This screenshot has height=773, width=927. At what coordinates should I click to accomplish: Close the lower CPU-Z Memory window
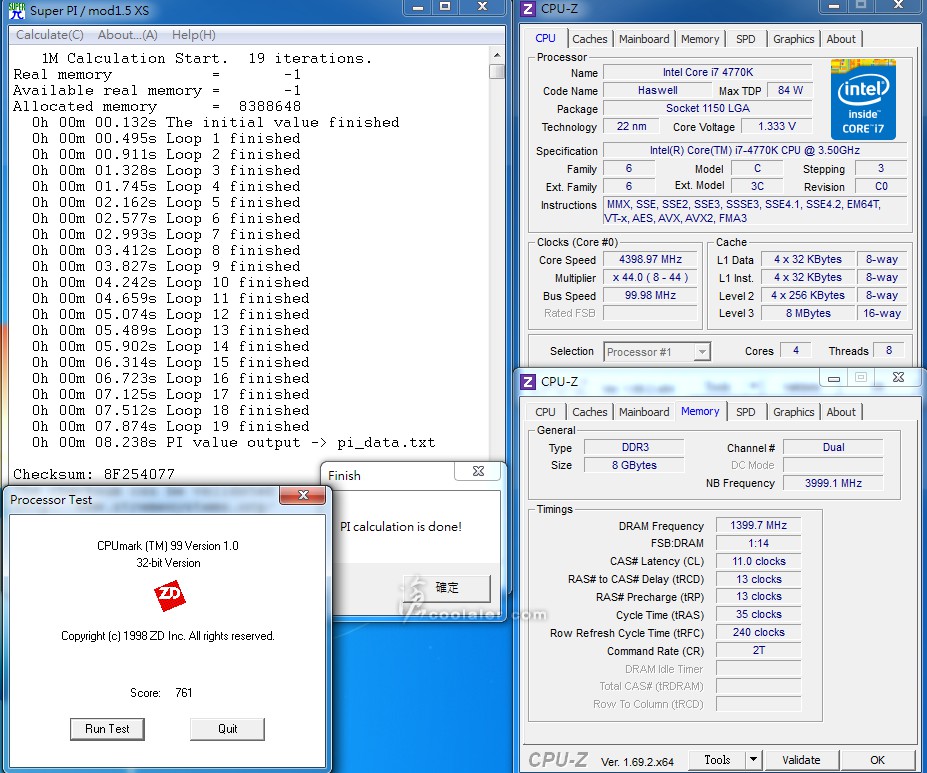pyautogui.click(x=898, y=378)
